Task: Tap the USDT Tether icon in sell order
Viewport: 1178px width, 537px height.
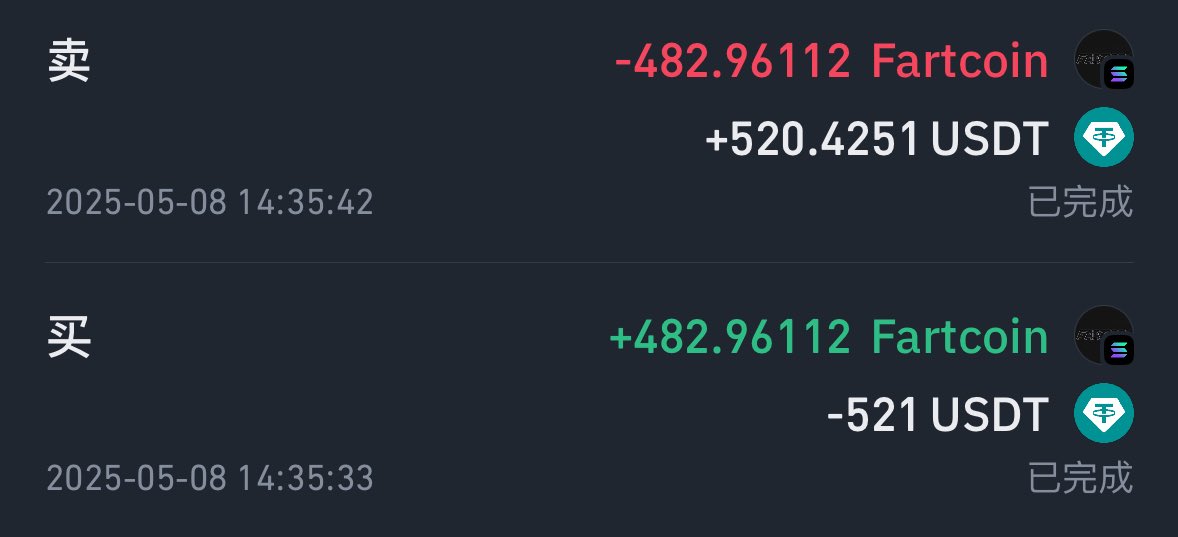Action: 1103,137
